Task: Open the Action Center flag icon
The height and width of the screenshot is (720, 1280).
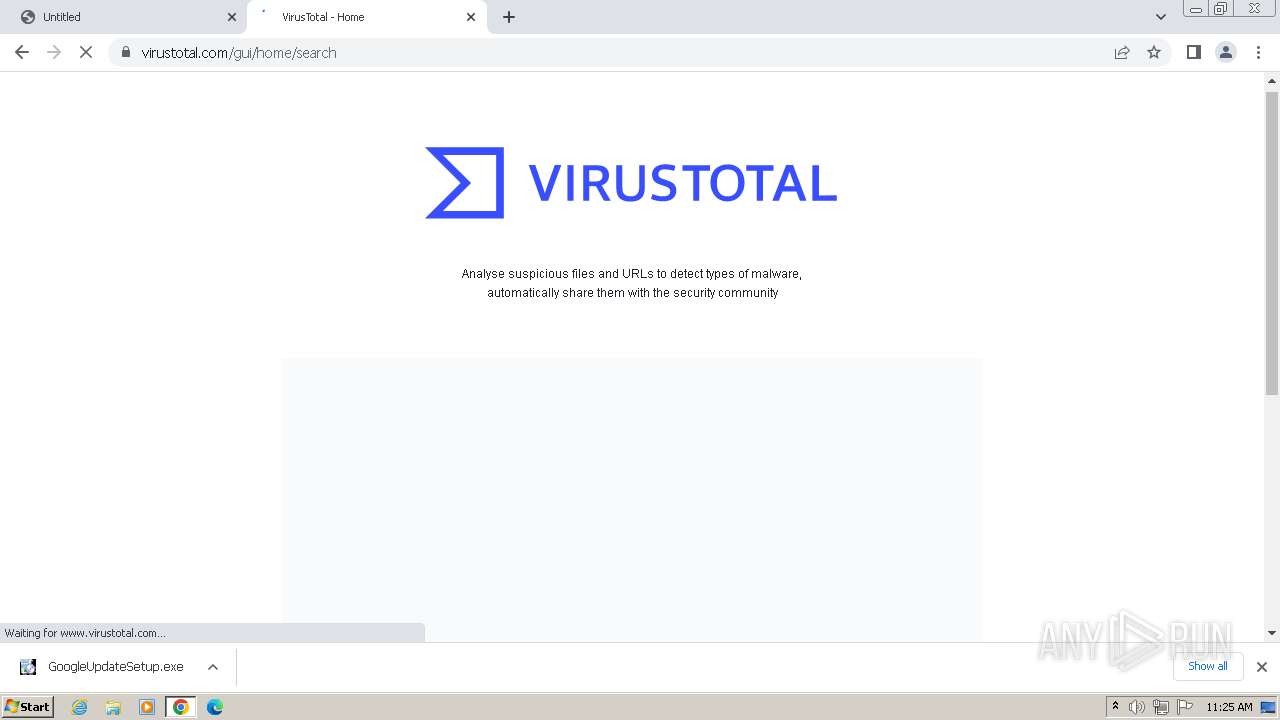Action: pos(1185,707)
